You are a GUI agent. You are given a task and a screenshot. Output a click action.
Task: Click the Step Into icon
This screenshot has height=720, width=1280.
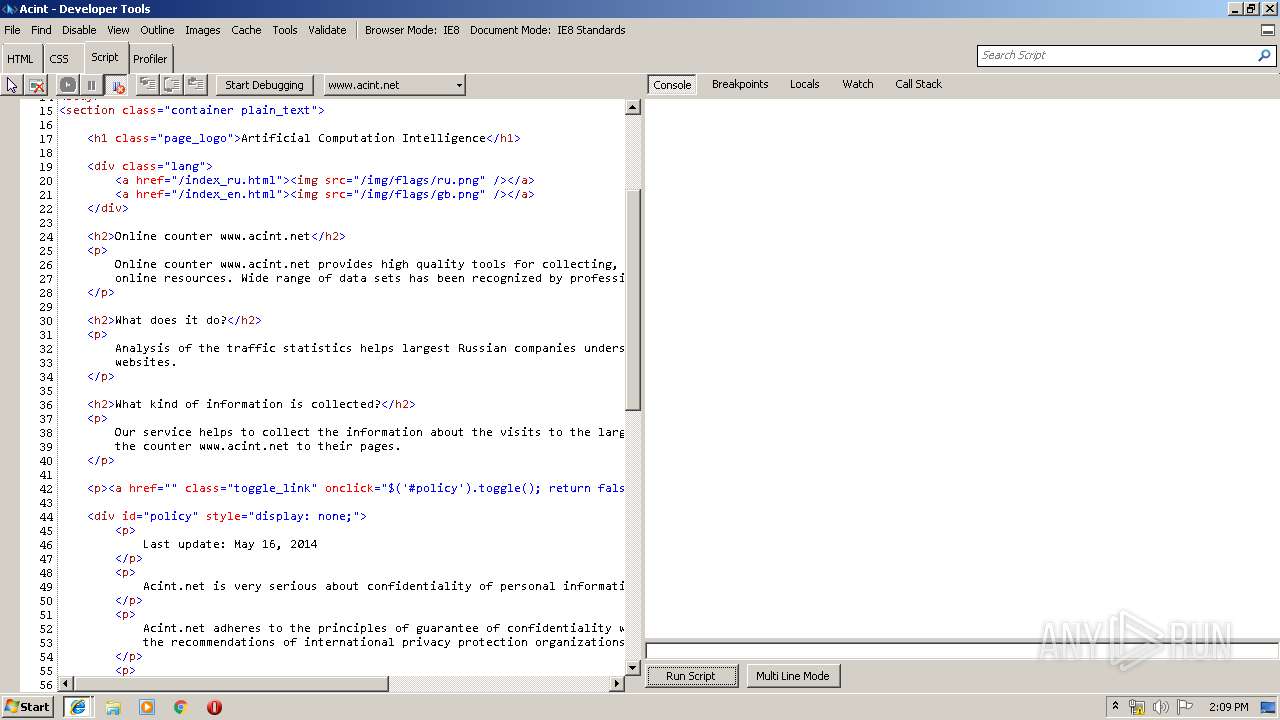point(148,85)
